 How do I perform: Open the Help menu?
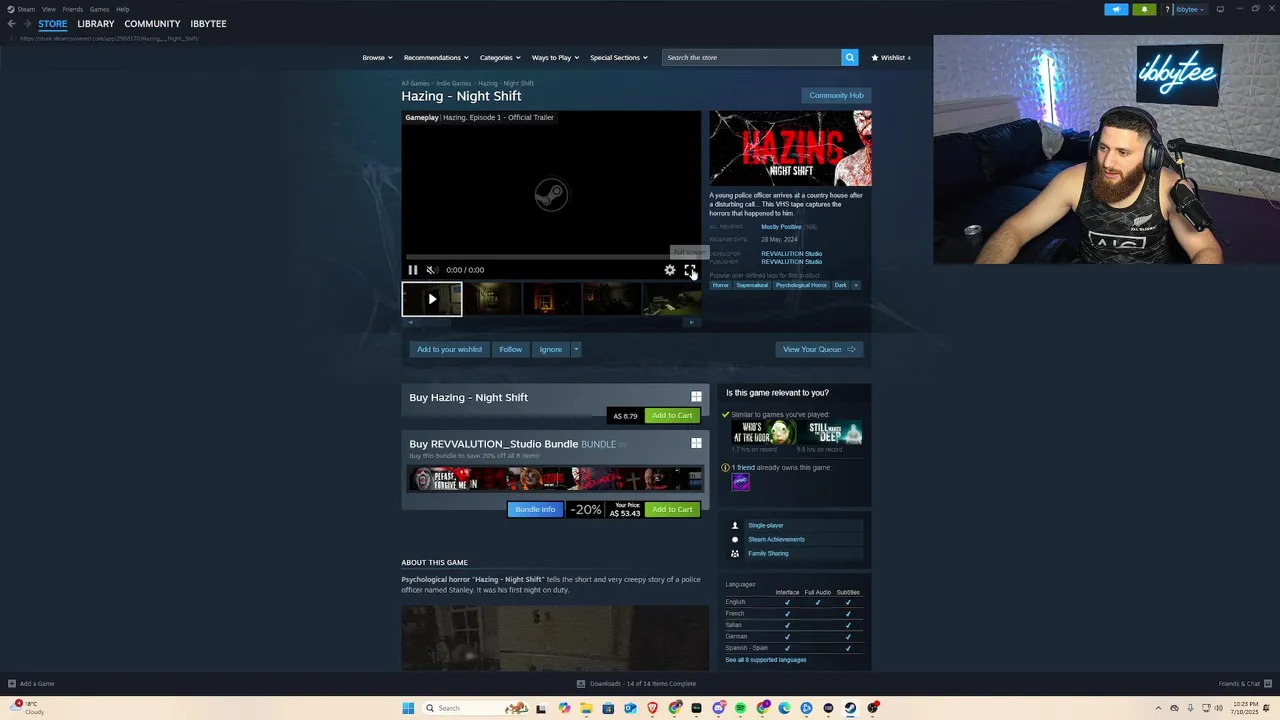(x=122, y=9)
